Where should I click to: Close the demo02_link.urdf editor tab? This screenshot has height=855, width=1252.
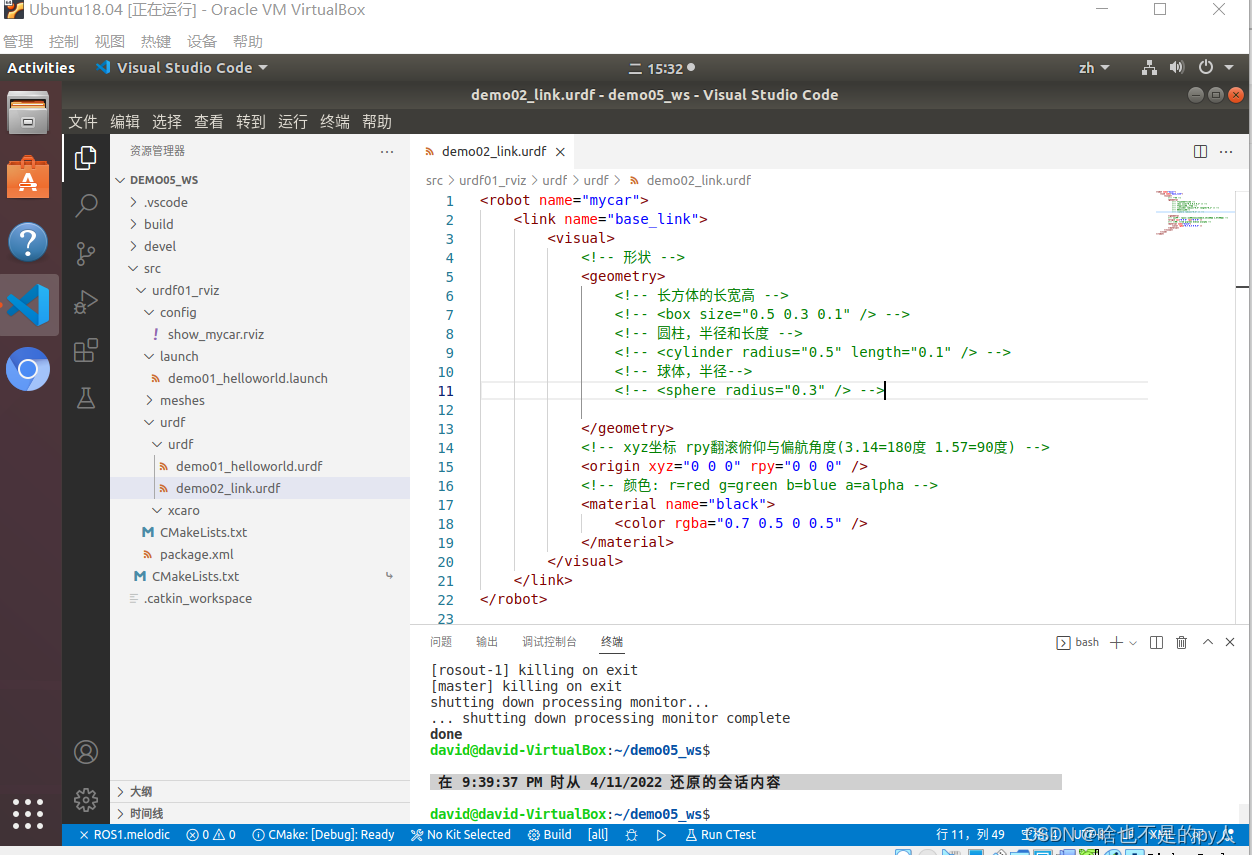pos(560,152)
